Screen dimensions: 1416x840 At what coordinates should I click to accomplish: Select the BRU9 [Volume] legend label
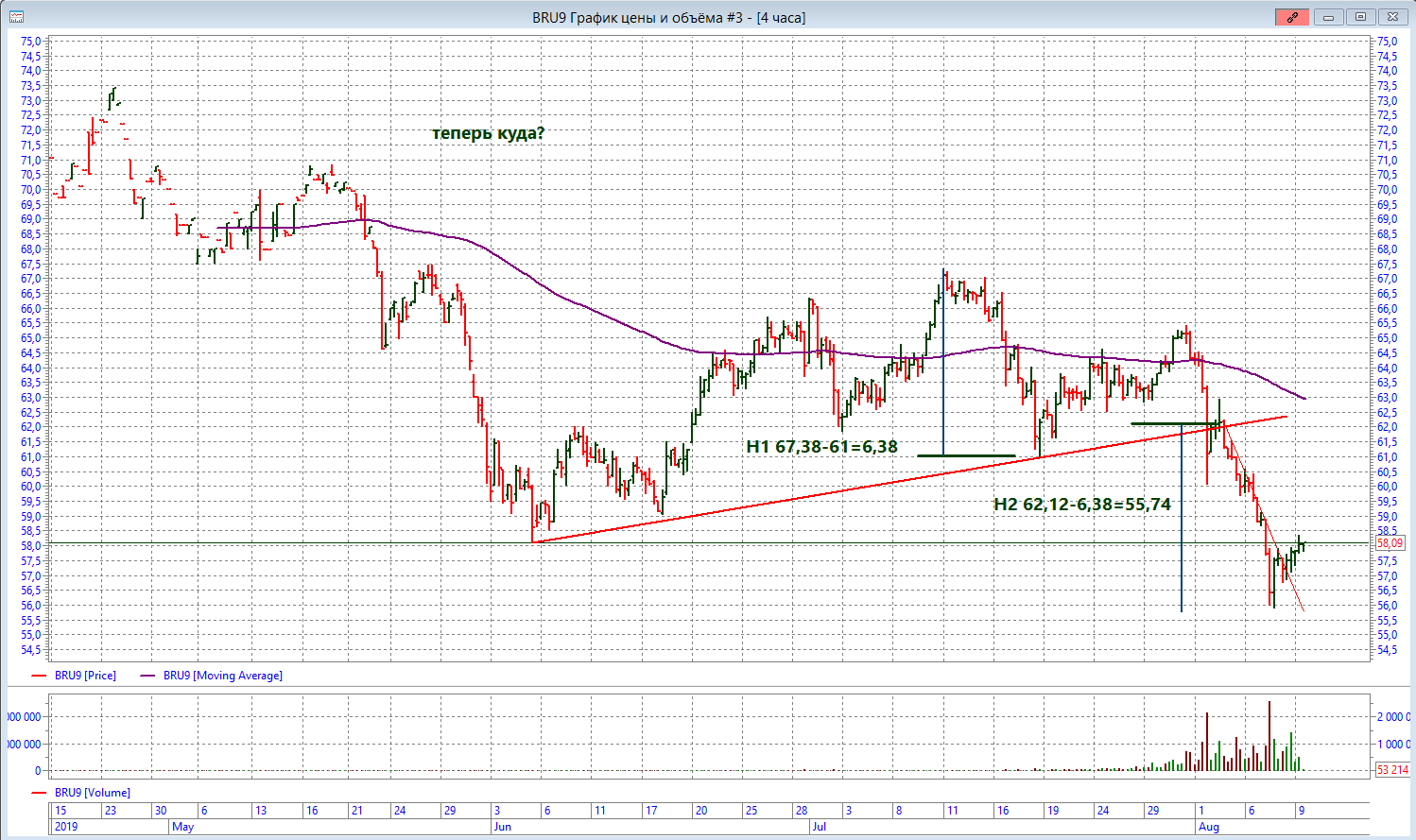(92, 793)
